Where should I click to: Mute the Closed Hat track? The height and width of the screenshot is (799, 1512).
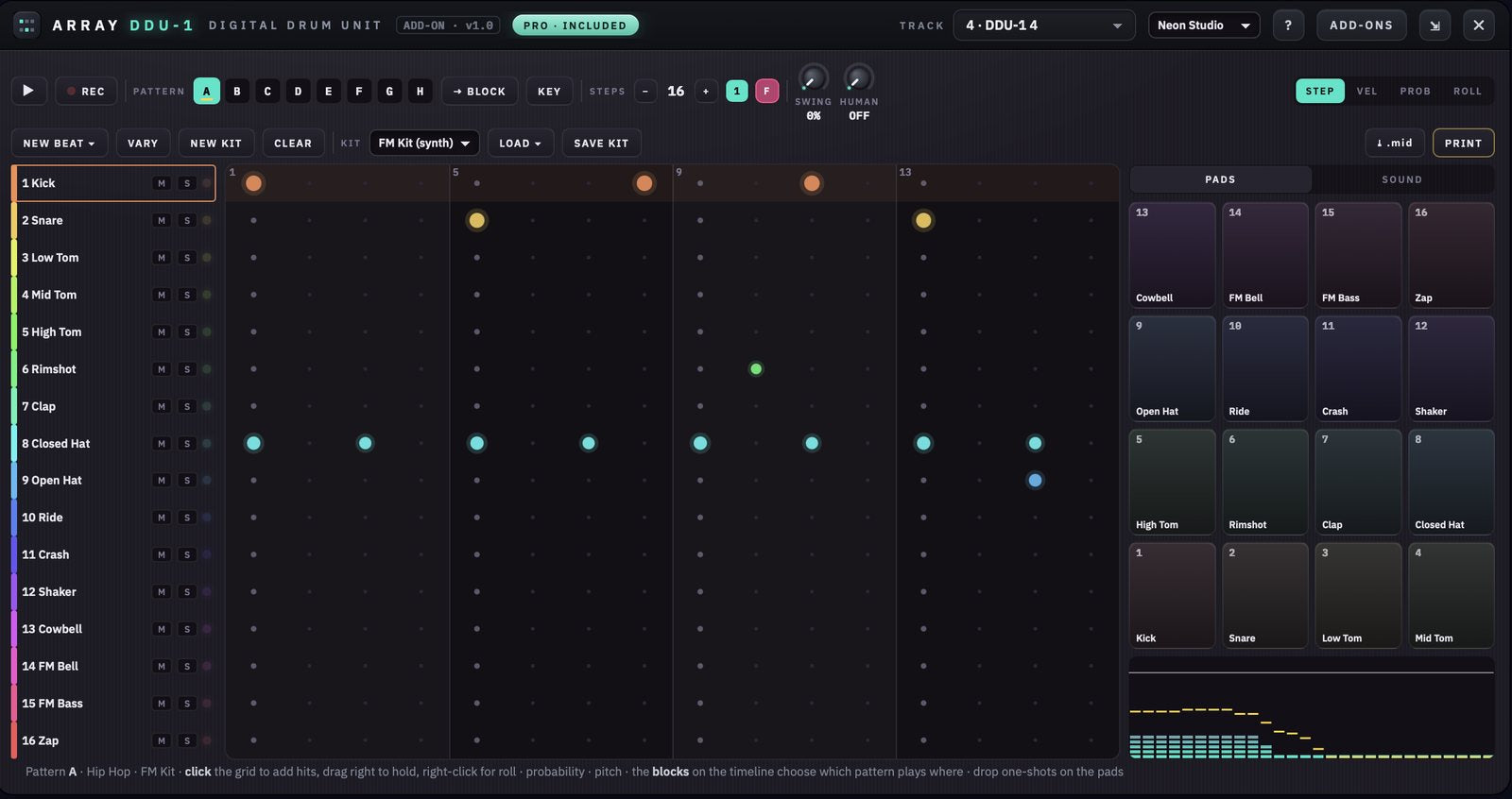pyautogui.click(x=162, y=443)
